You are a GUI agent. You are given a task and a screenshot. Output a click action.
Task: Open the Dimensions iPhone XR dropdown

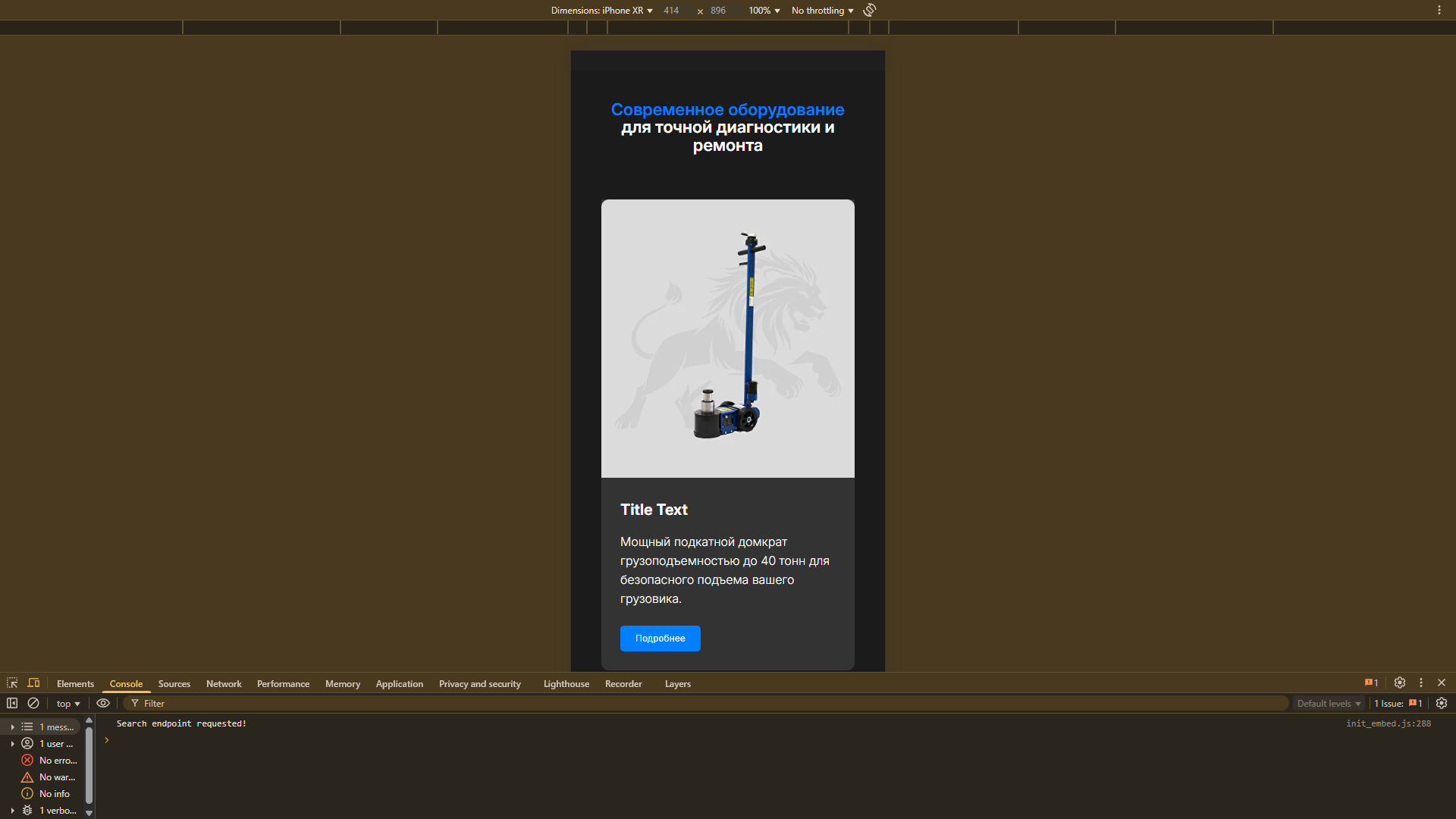click(601, 11)
